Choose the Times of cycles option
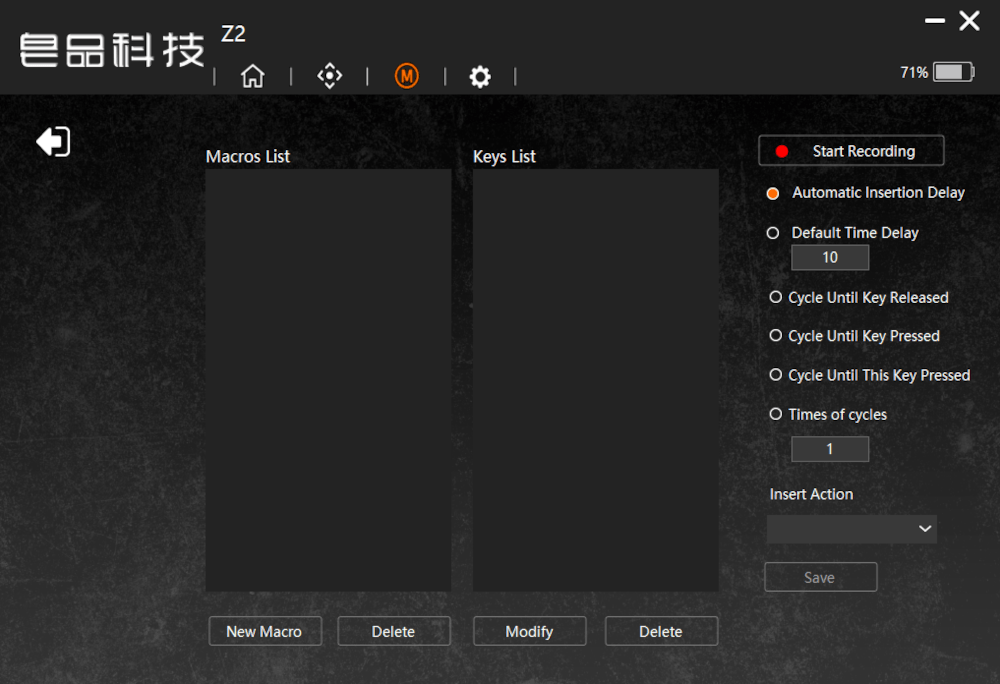1000x684 pixels. click(x=776, y=414)
